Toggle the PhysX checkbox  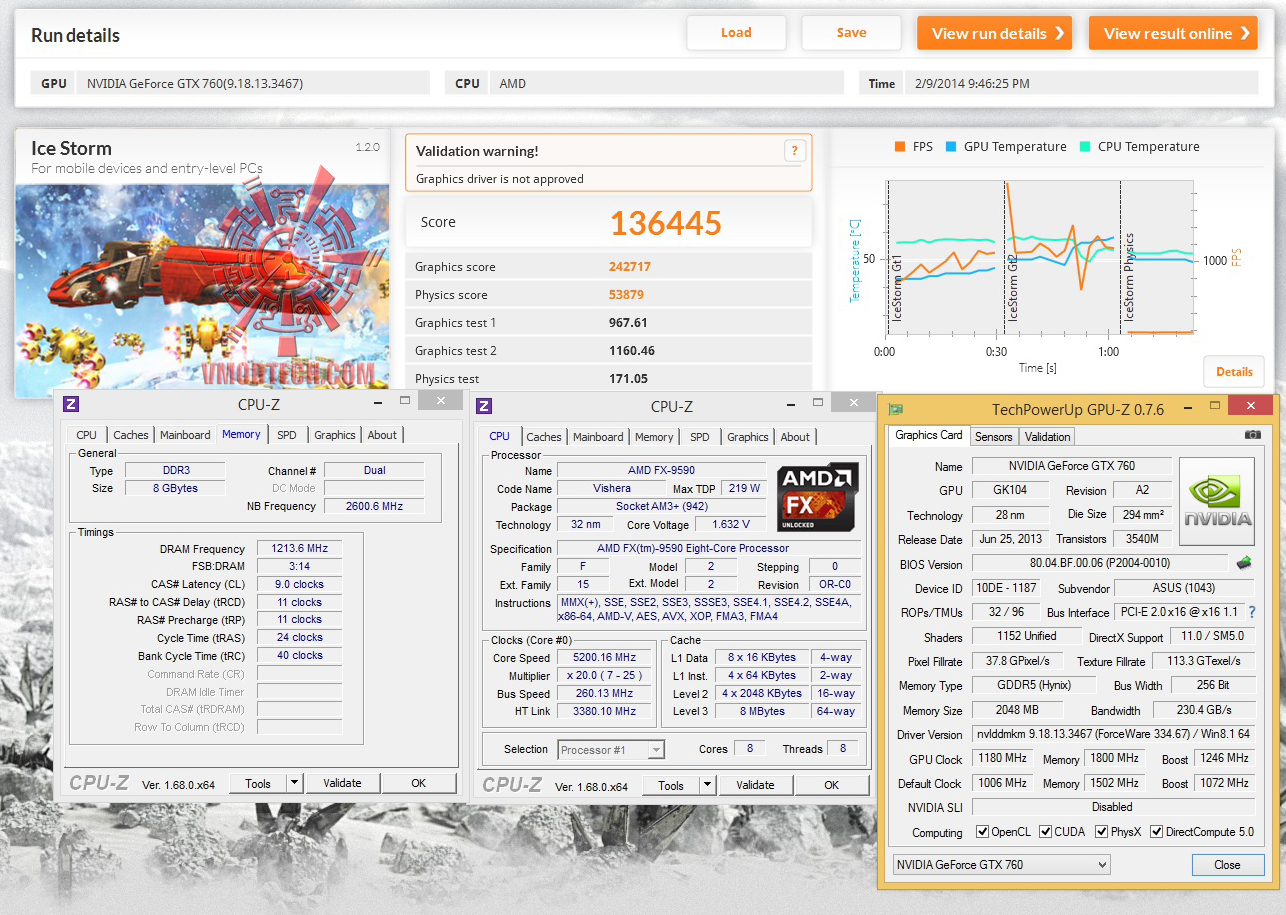(x=1102, y=832)
